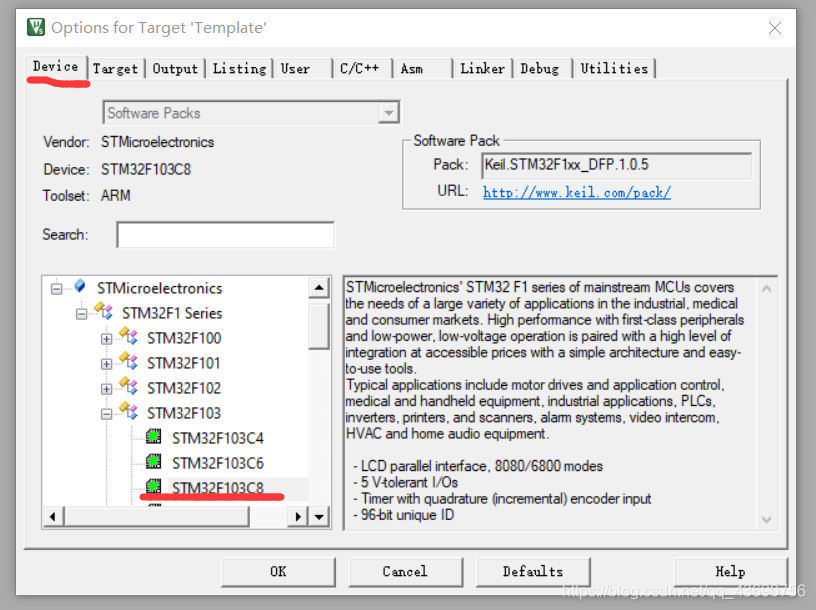The height and width of the screenshot is (610, 816).
Task: Click the description pane scroll up arrow
Action: coord(766,289)
